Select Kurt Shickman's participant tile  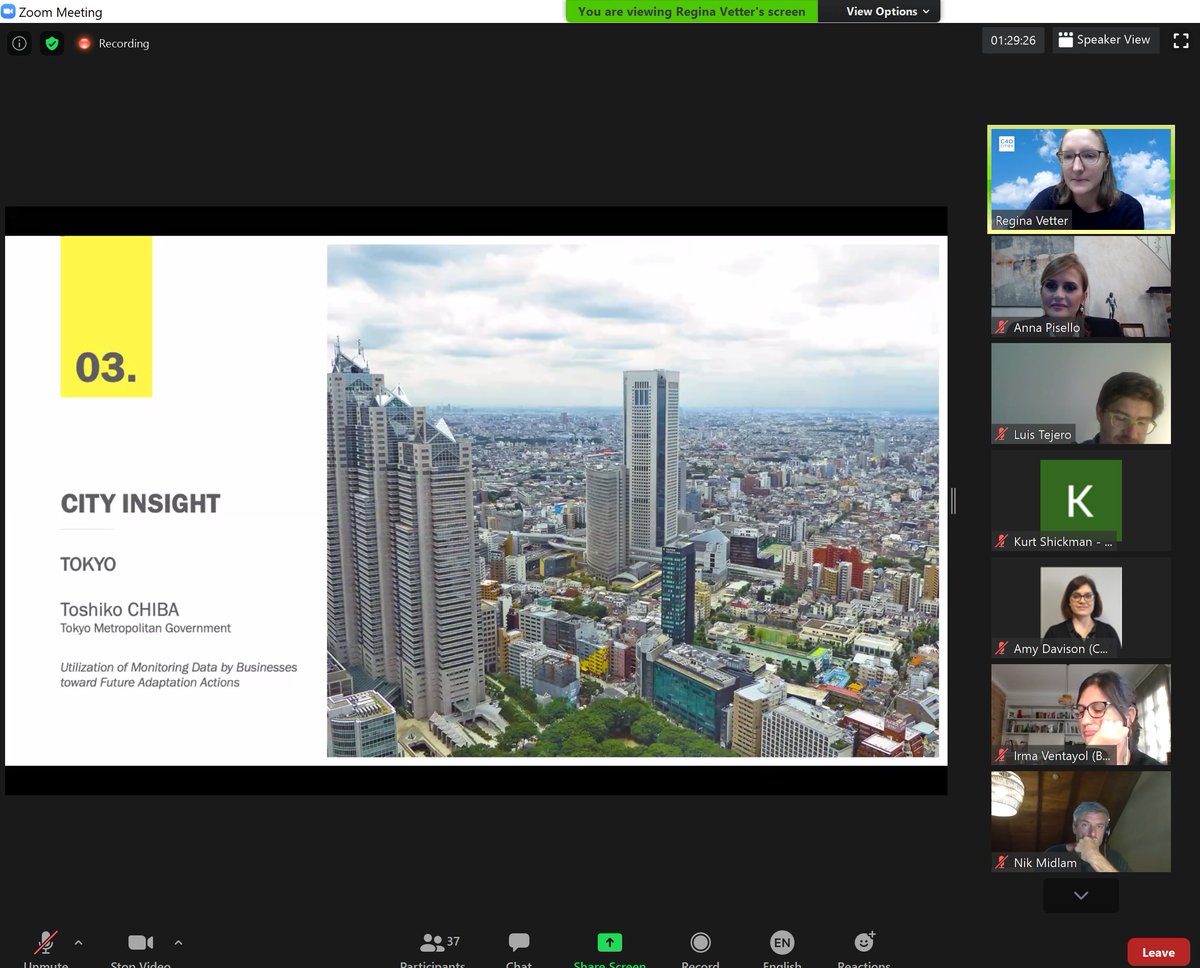(1081, 500)
